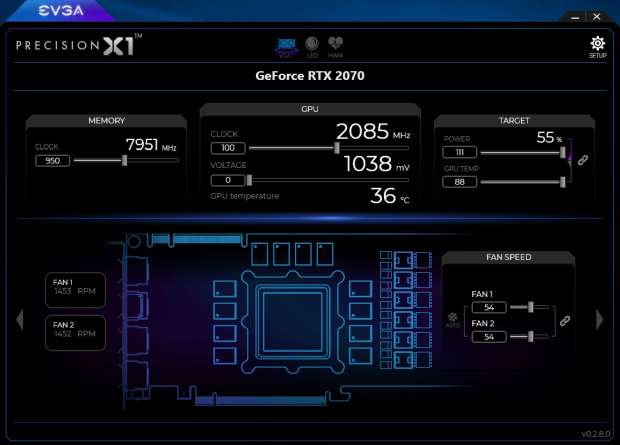
Task: Click the memory clock offset field 950
Action: pyautogui.click(x=53, y=161)
